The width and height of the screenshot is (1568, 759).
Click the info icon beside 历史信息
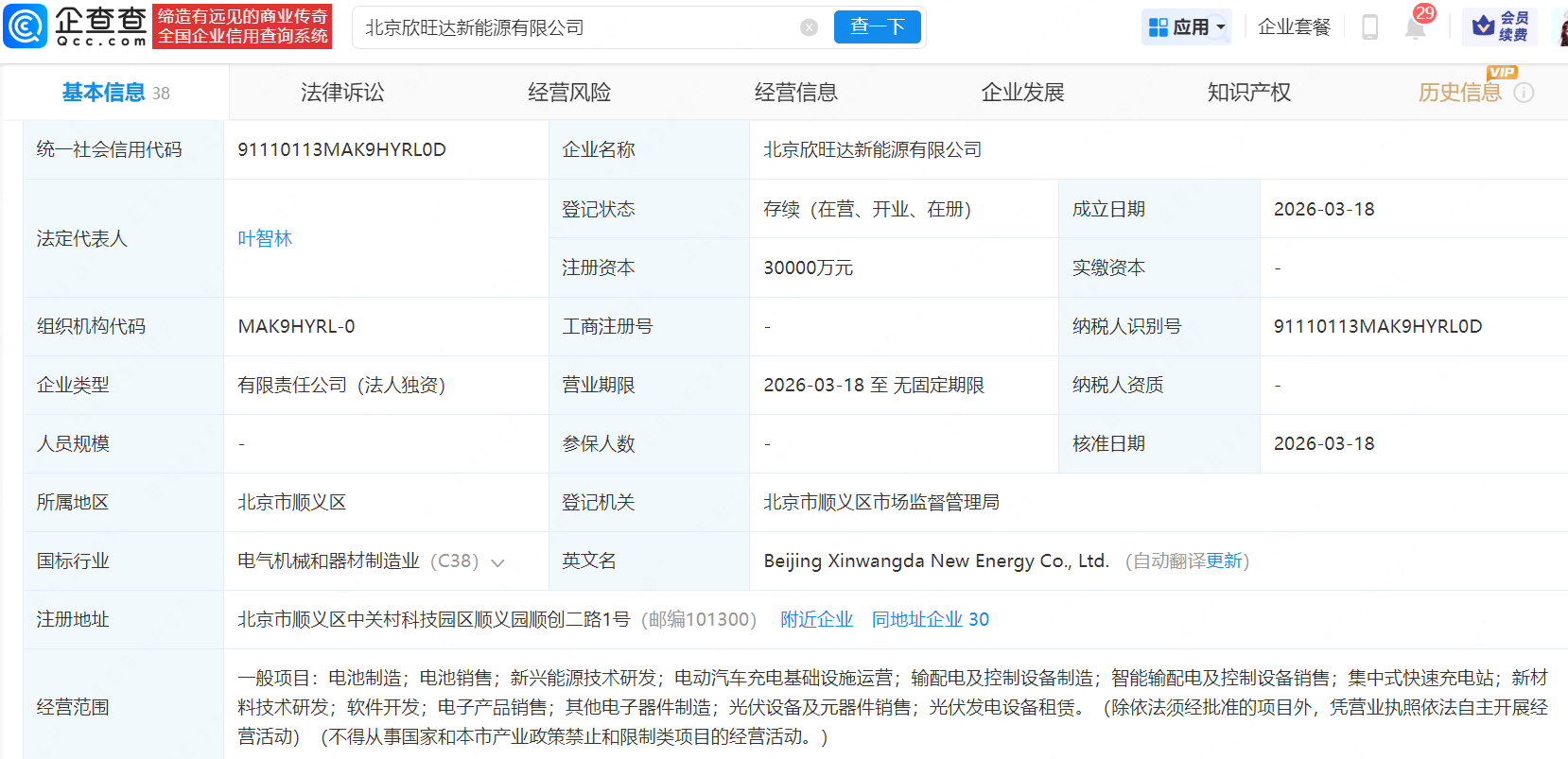(1524, 93)
